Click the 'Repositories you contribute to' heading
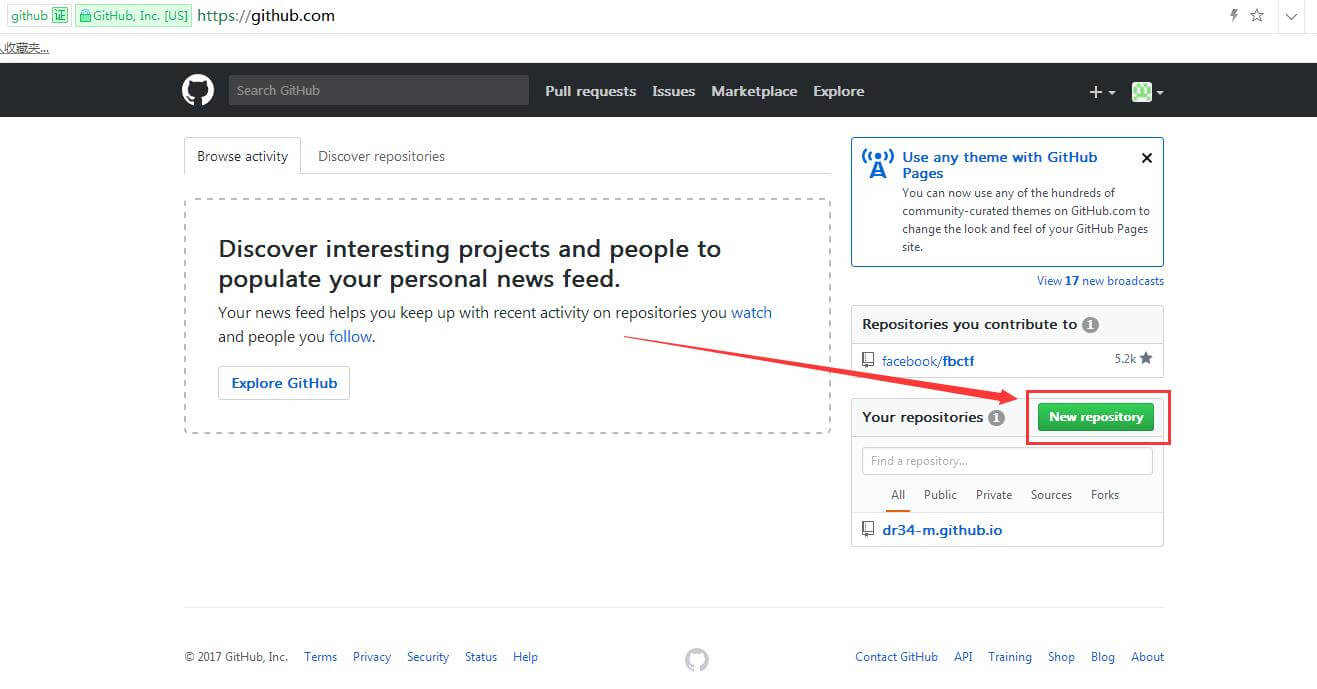Viewport: 1317px width, 689px height. (x=969, y=324)
